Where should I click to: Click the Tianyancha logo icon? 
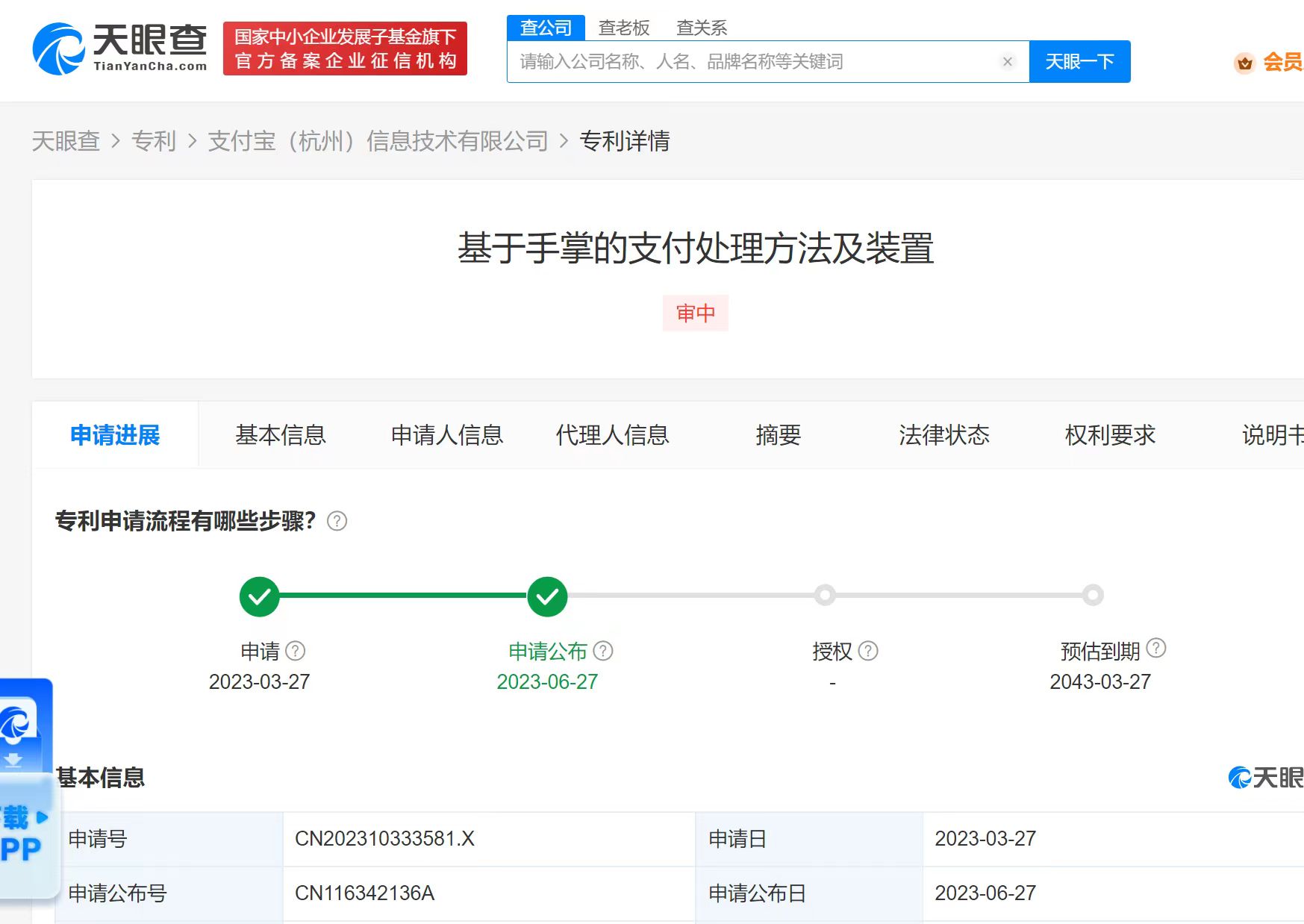pos(58,47)
